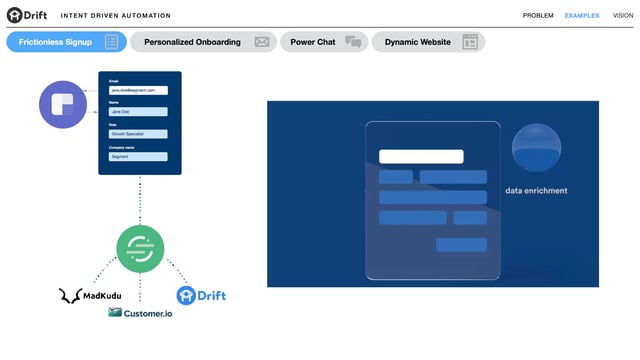Click the Drift logo in the header
Image resolution: width=640 pixels, height=360 pixels.
point(27,16)
